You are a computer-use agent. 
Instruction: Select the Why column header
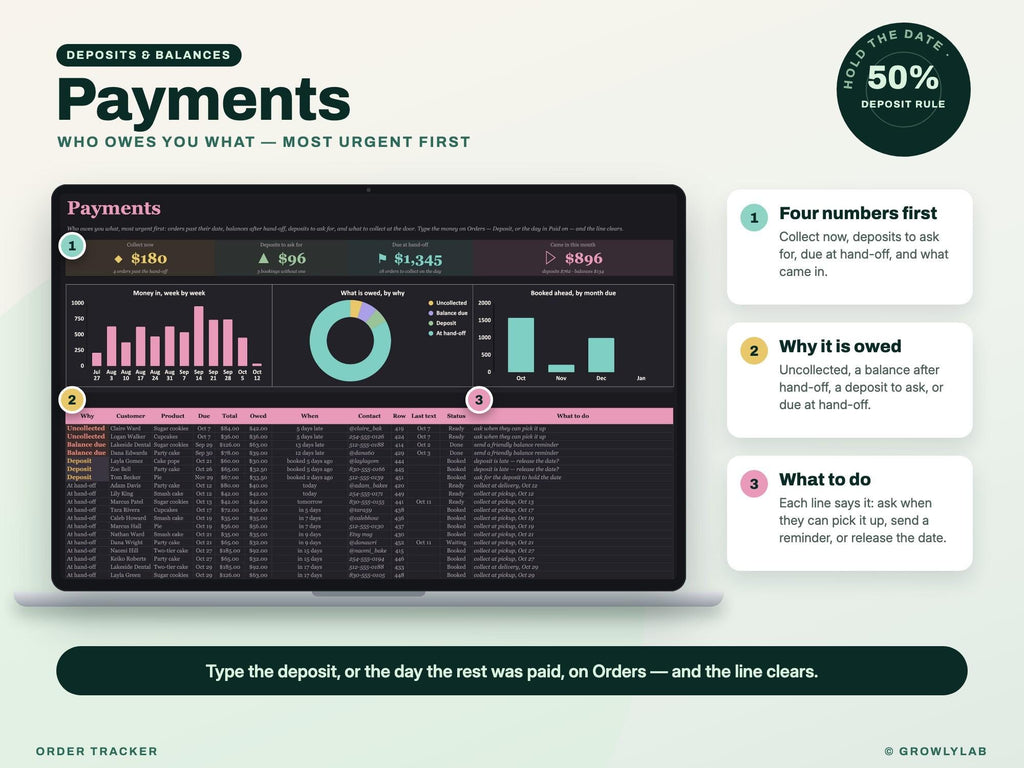87,416
